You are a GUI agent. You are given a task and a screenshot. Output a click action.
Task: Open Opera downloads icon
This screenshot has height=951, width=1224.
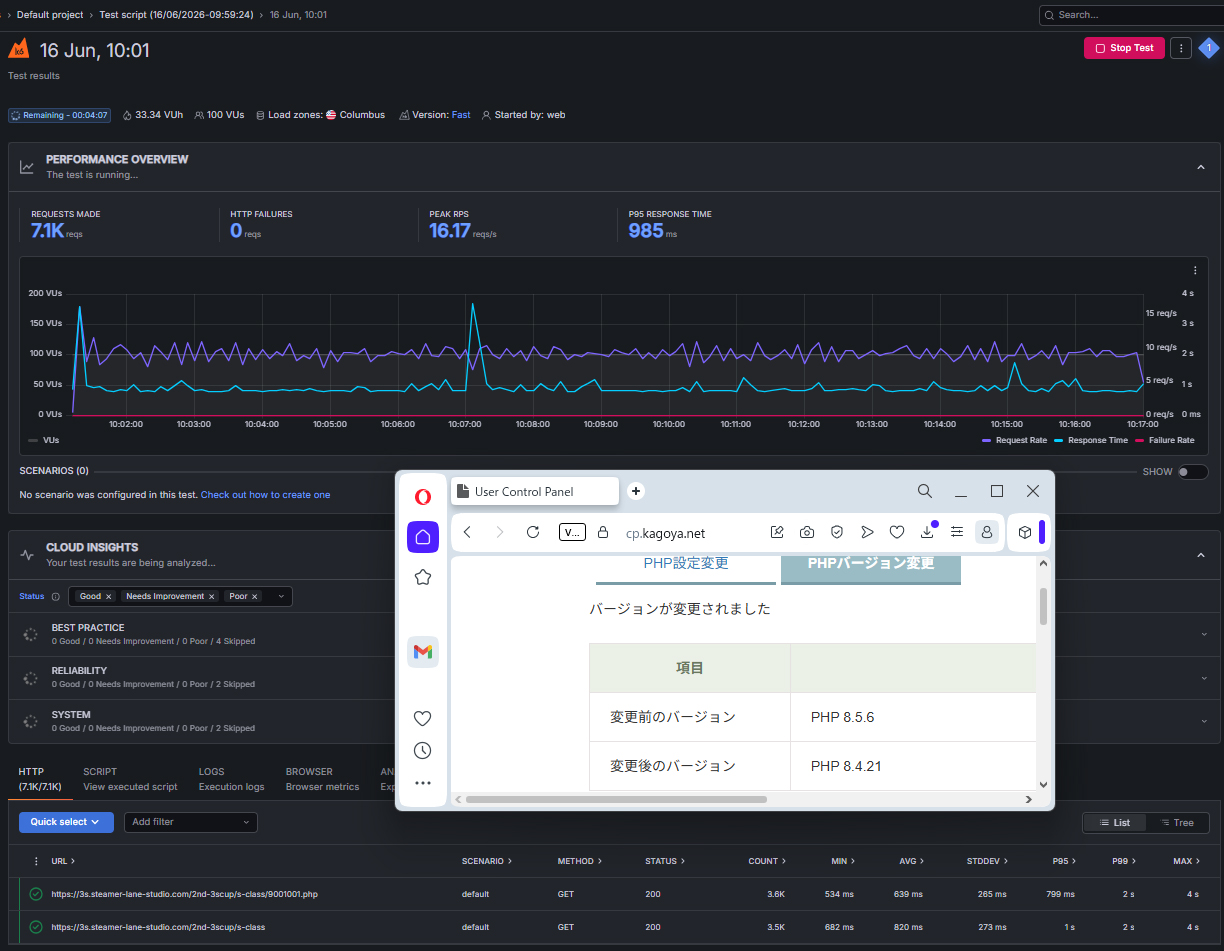[928, 532]
